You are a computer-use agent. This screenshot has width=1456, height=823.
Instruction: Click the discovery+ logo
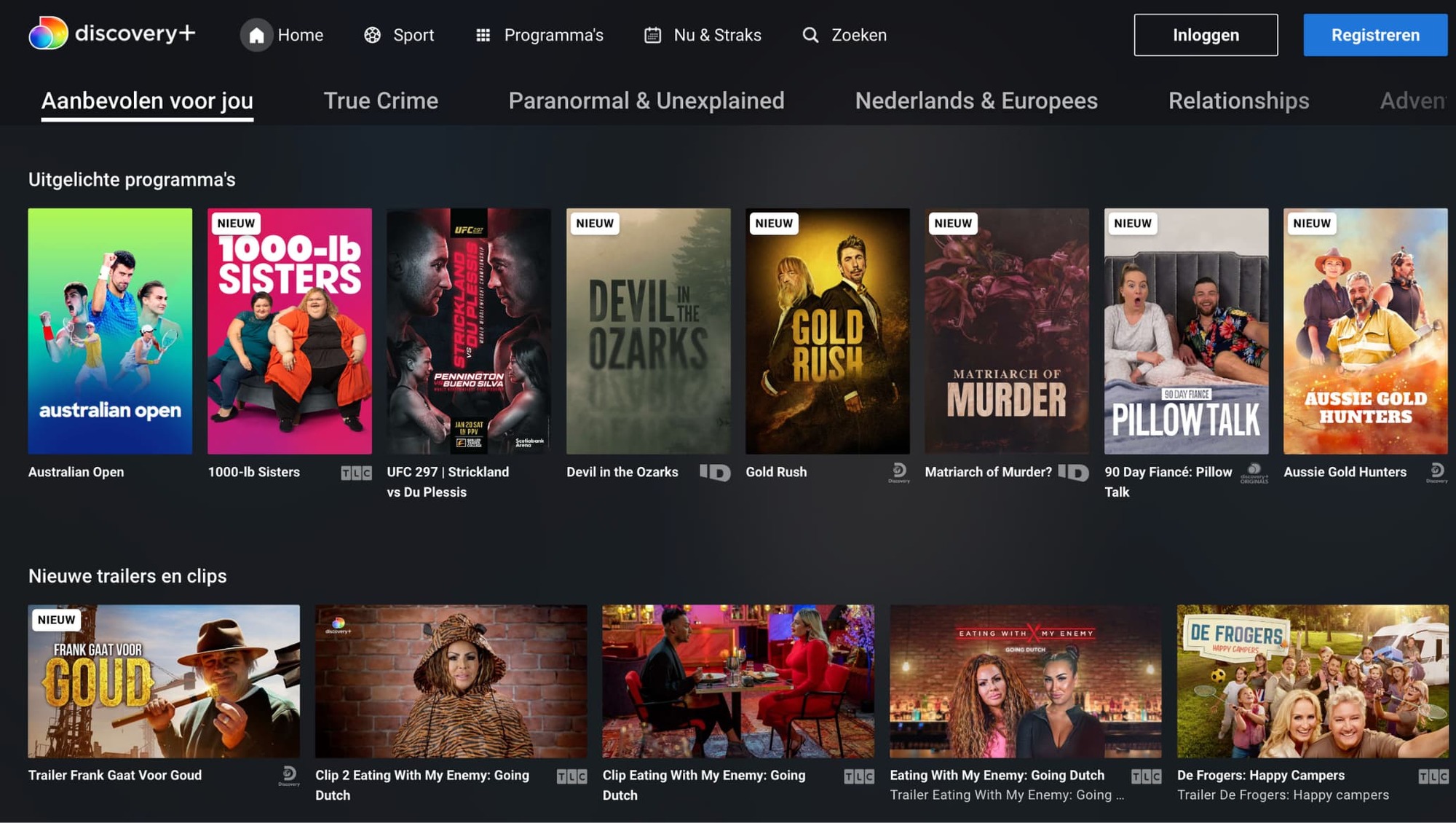tap(112, 34)
